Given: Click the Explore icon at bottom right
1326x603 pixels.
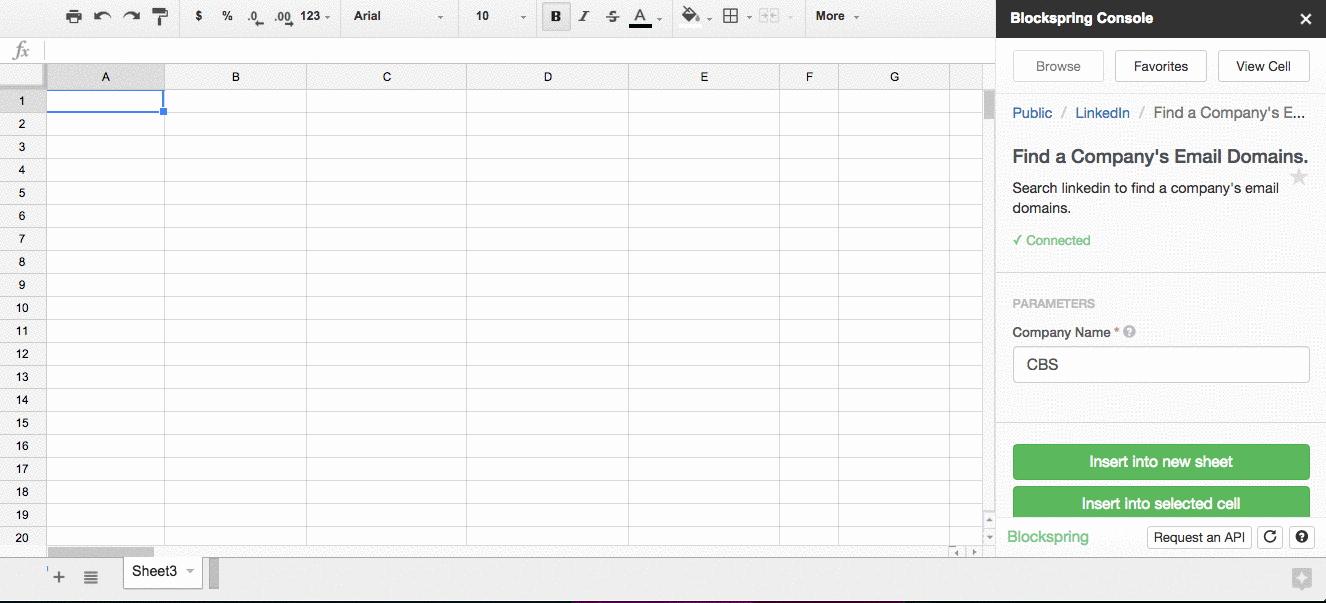Looking at the screenshot, I should pyautogui.click(x=1301, y=578).
